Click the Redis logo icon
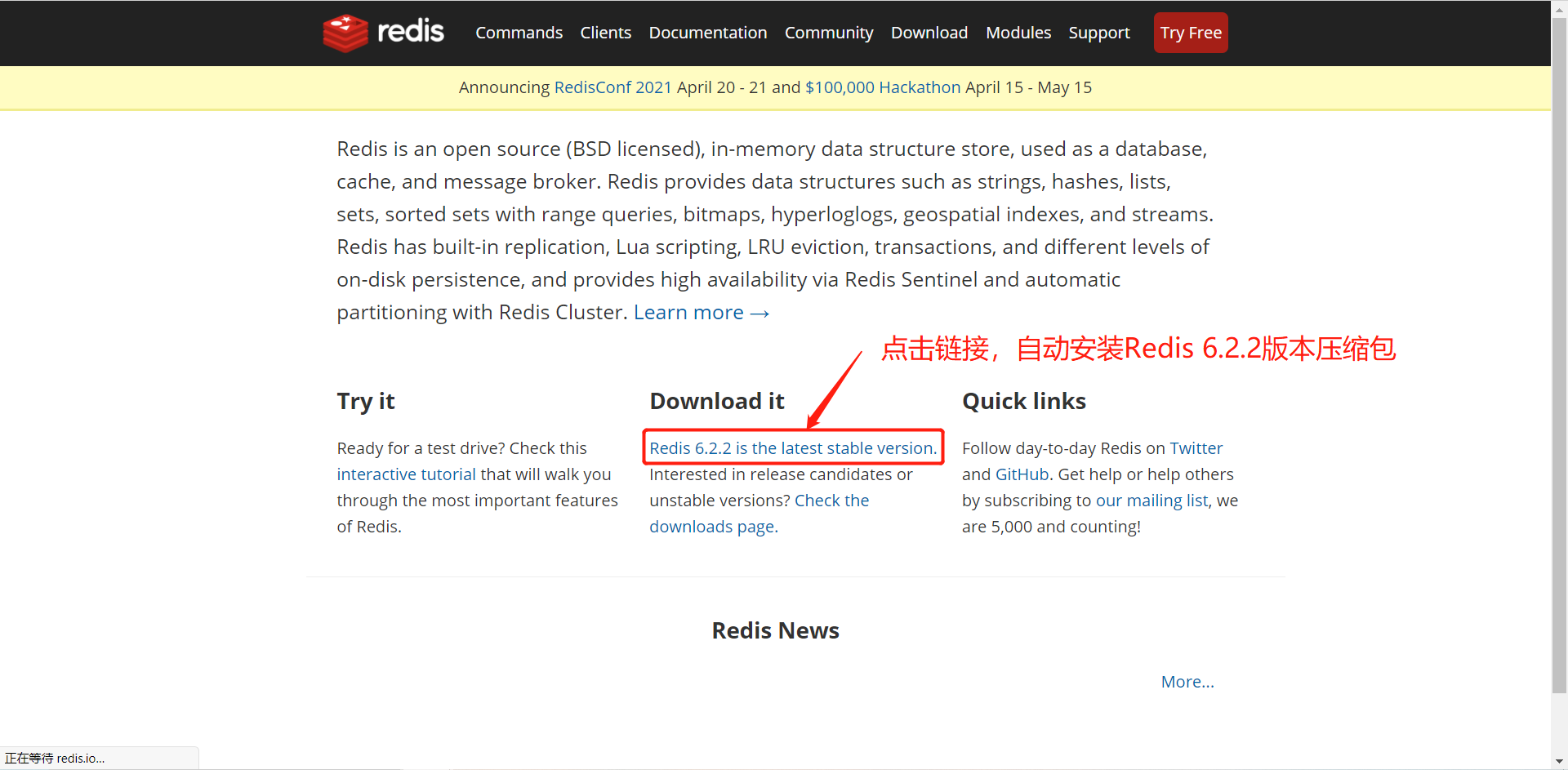 coord(346,33)
